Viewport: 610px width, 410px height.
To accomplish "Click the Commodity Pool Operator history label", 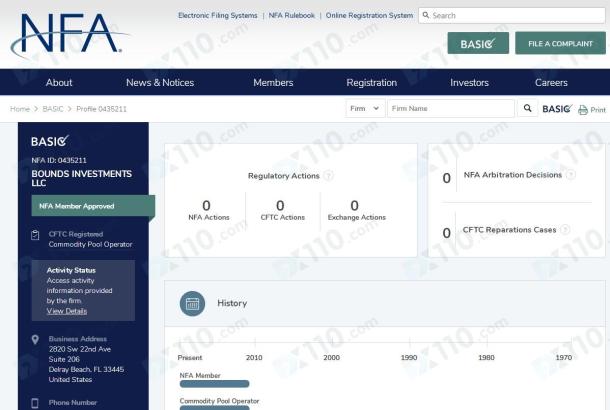I will click(219, 401).
